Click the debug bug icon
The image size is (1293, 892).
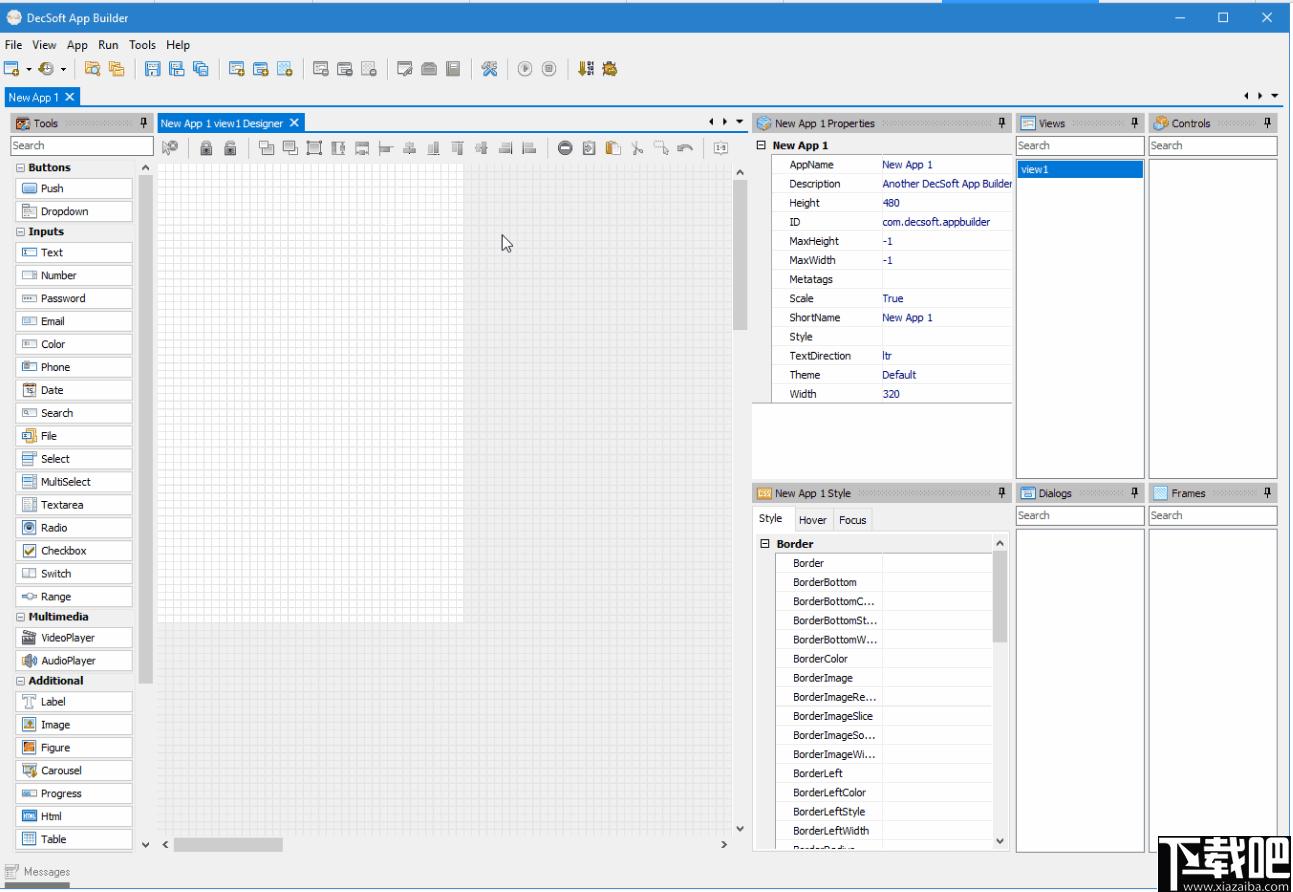click(x=609, y=69)
